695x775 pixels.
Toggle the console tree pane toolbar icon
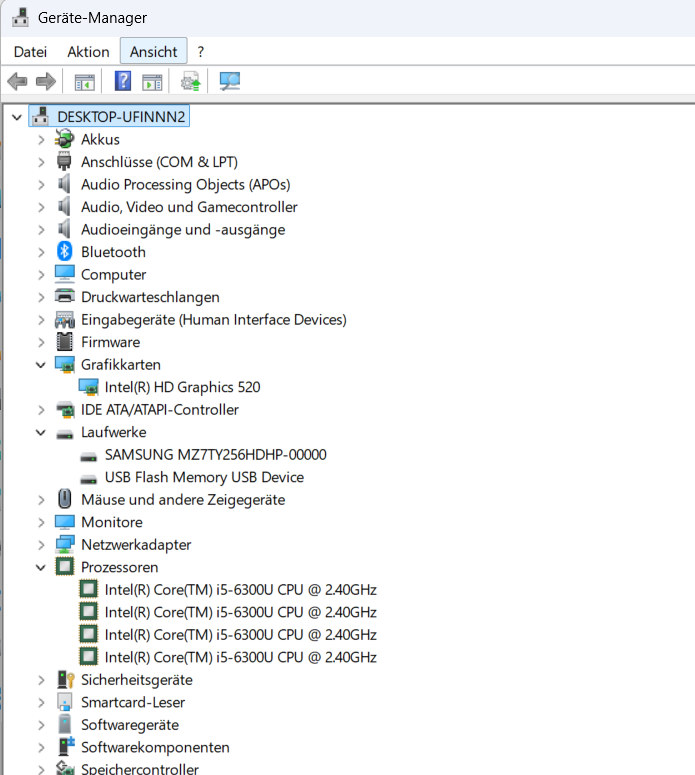pyautogui.click(x=85, y=82)
